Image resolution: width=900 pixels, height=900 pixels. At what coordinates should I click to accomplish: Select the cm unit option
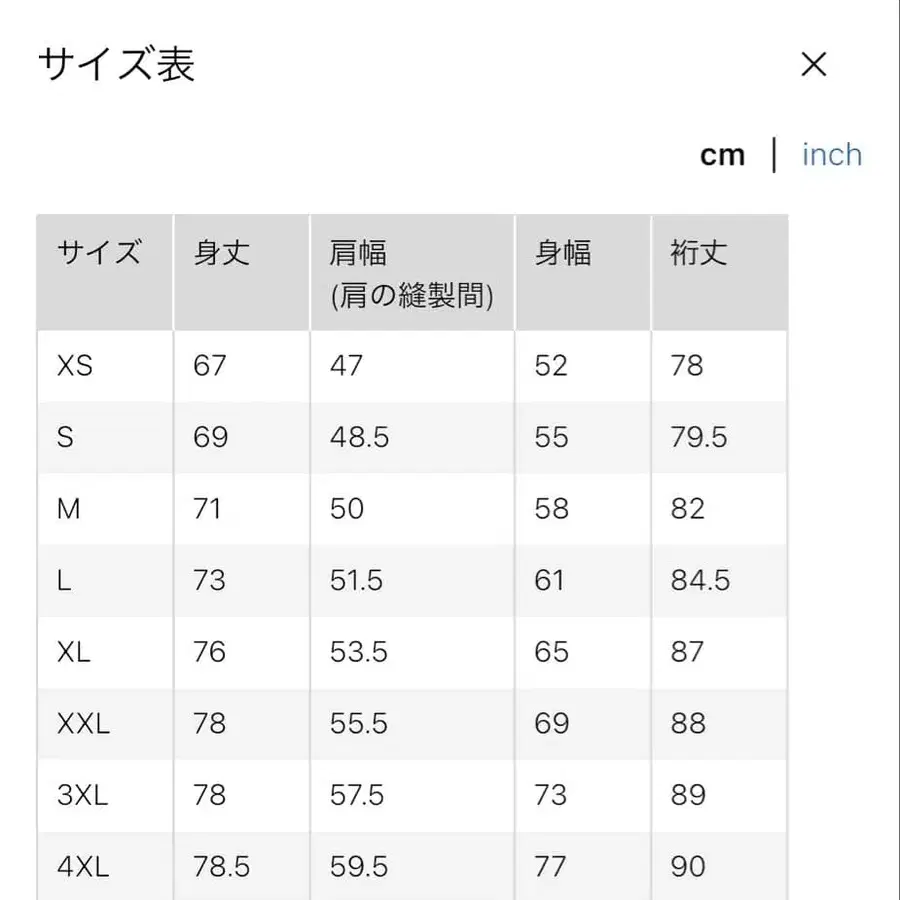(722, 154)
